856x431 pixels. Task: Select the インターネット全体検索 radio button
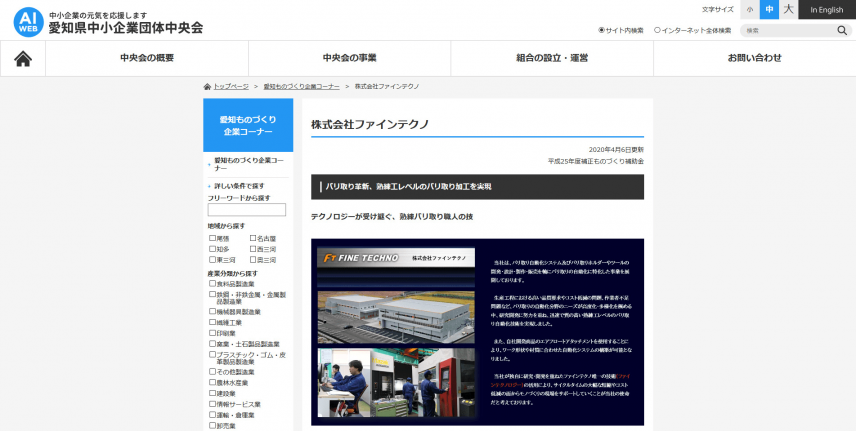click(657, 30)
